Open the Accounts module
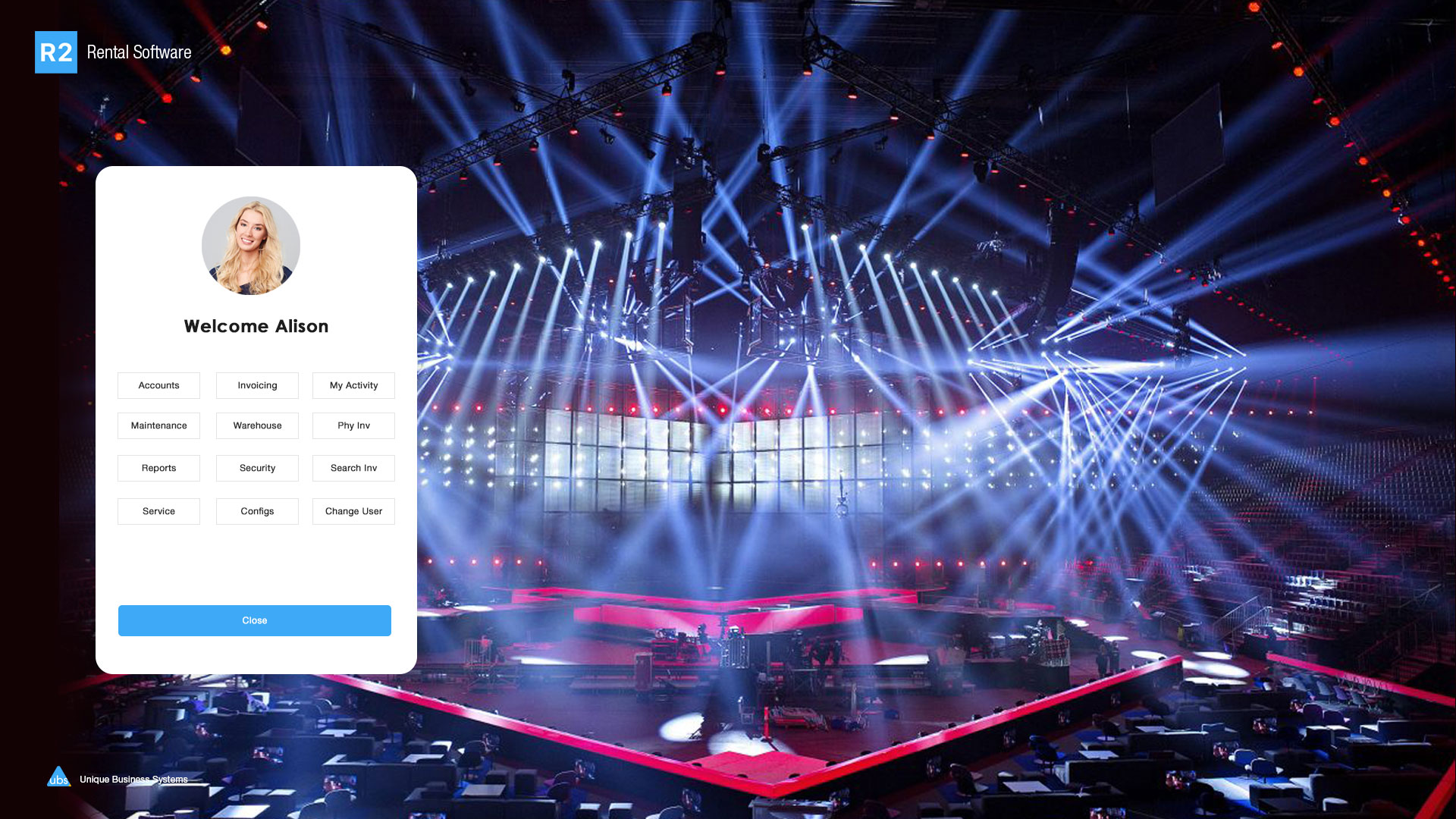Image resolution: width=1456 pixels, height=819 pixels. 158,385
